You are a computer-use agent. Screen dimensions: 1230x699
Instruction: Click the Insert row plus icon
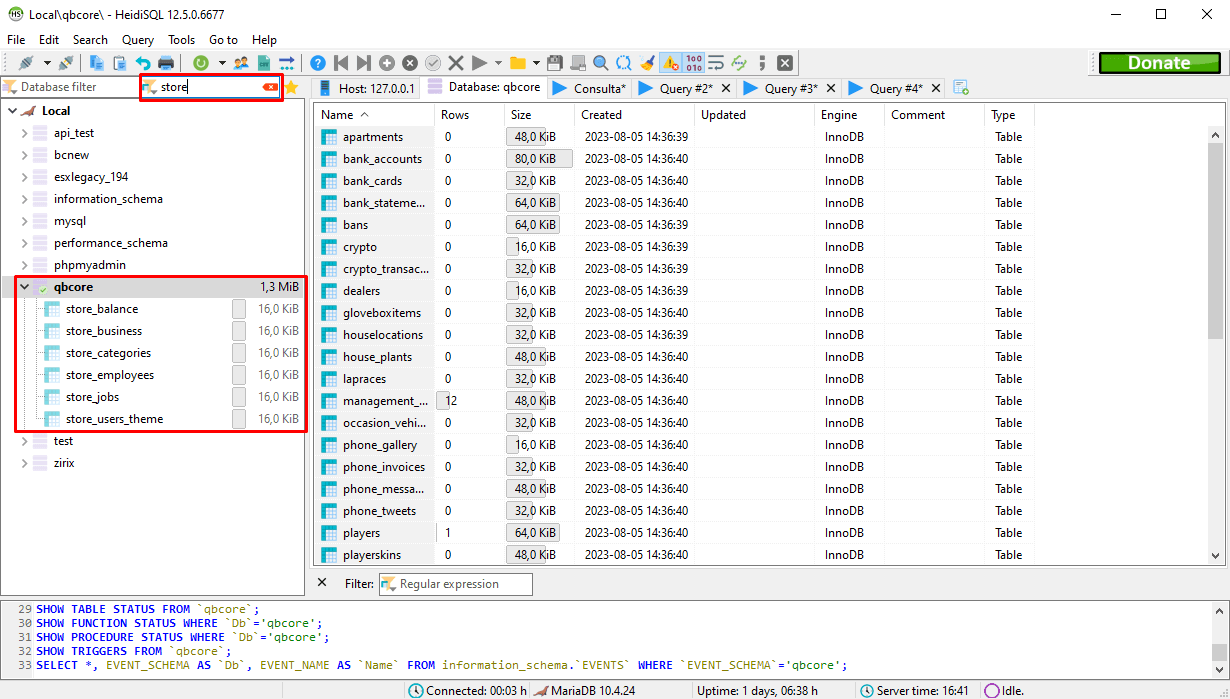click(387, 63)
